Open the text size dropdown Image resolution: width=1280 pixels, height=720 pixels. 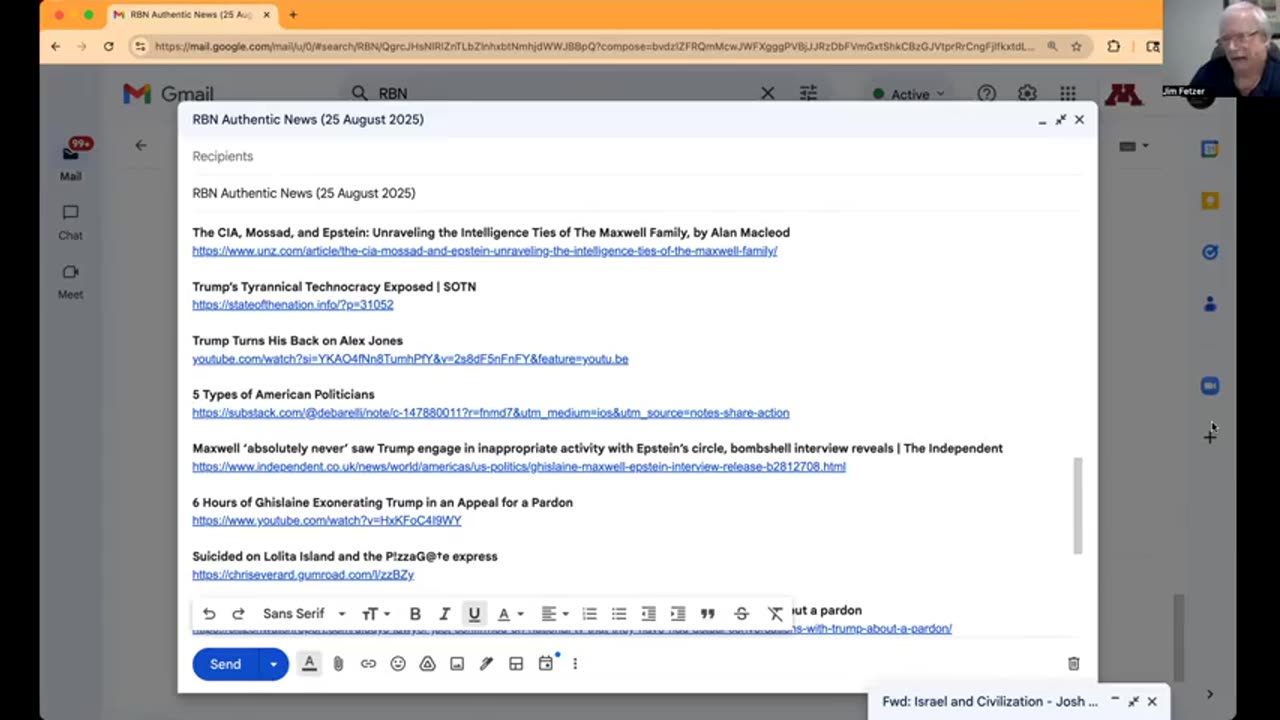click(x=374, y=614)
